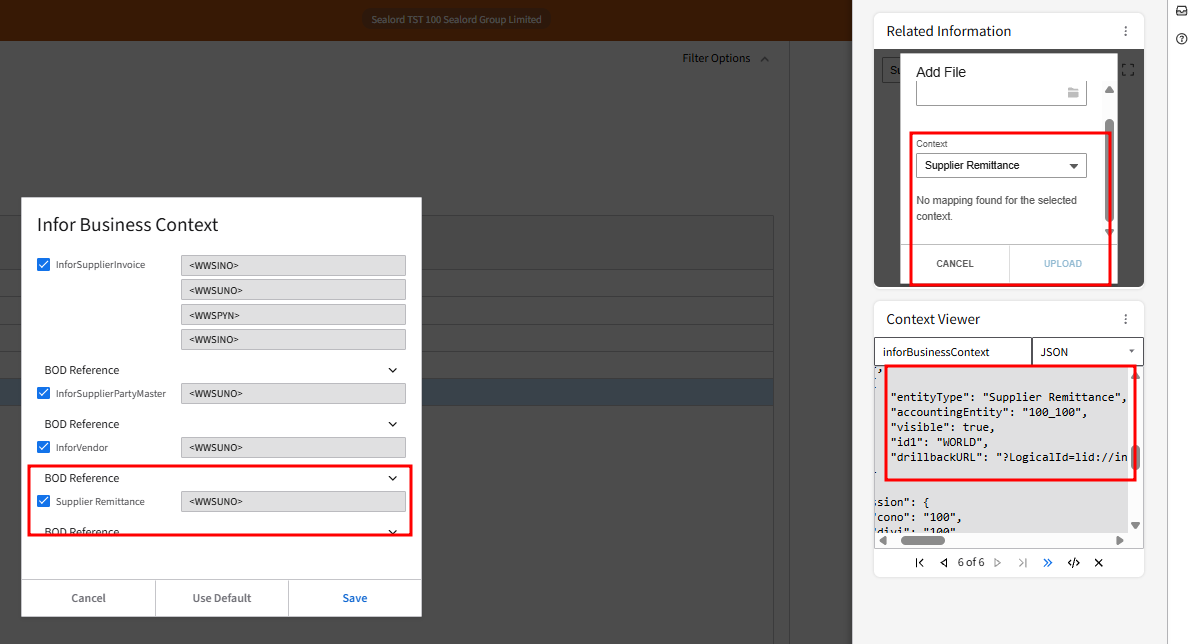Open the JSON format dropdown

1087,352
